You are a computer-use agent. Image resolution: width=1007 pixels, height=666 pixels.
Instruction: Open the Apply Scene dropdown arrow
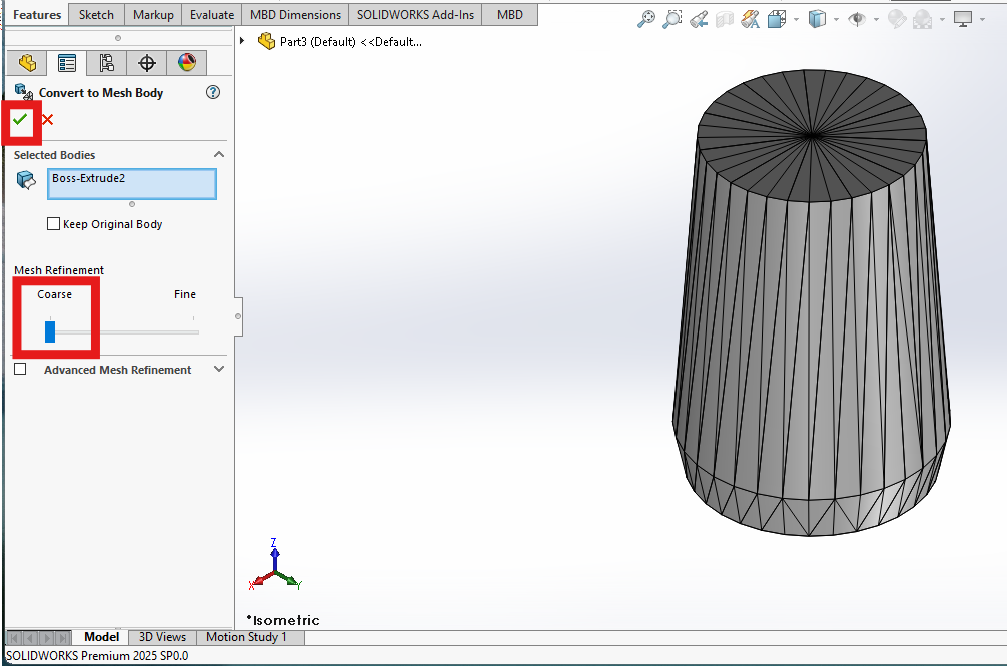pos(942,20)
